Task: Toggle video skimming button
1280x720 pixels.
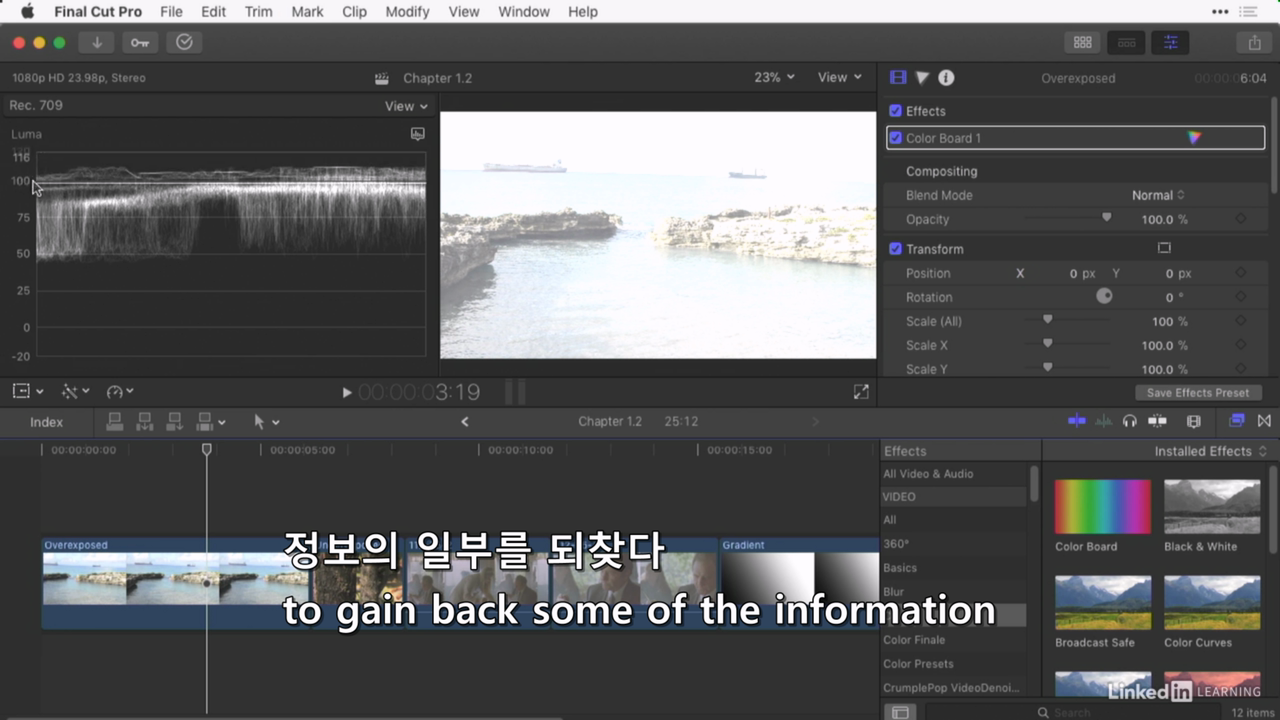Action: (x=1077, y=421)
